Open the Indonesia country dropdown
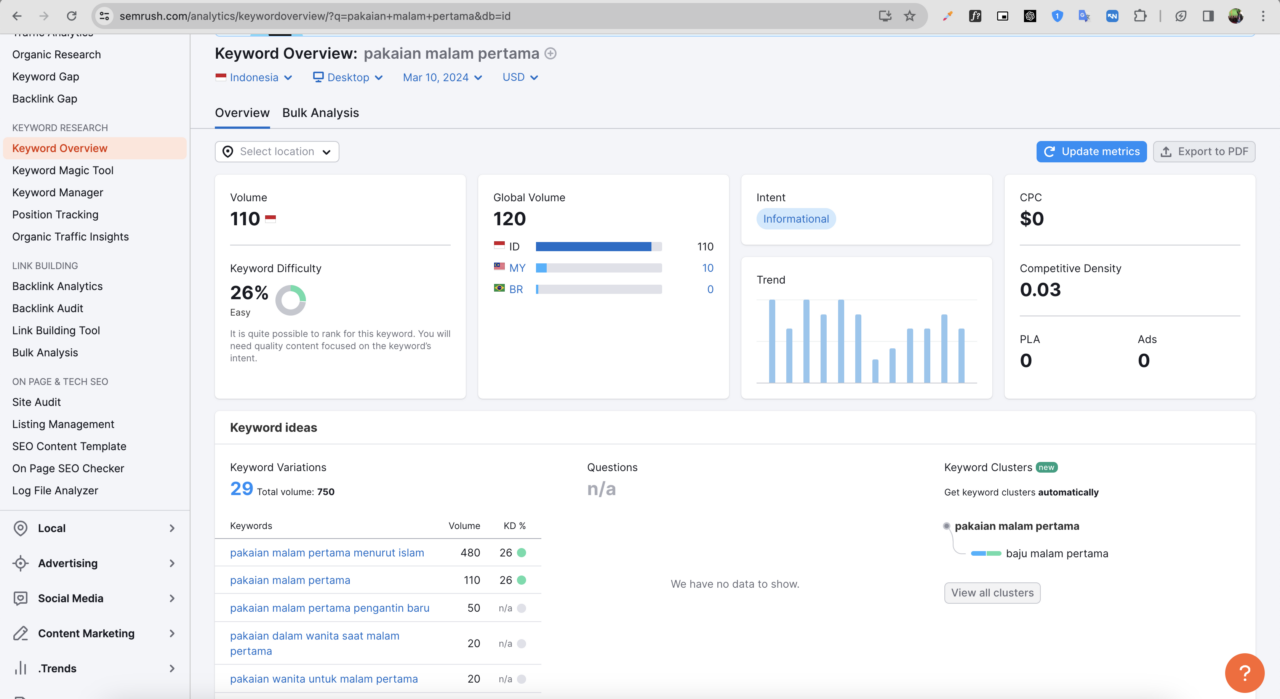The height and width of the screenshot is (699, 1280). tap(254, 77)
